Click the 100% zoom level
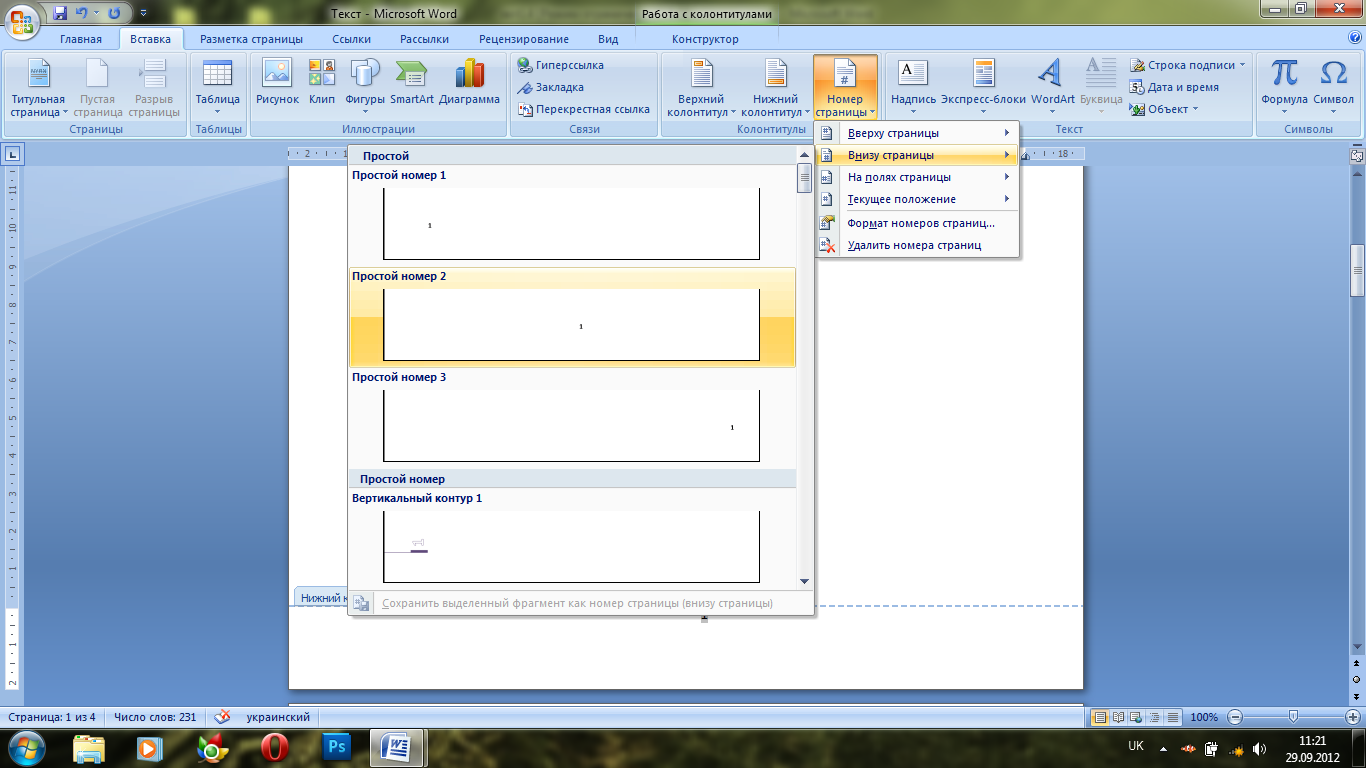This screenshot has height=768, width=1366. (x=1204, y=717)
